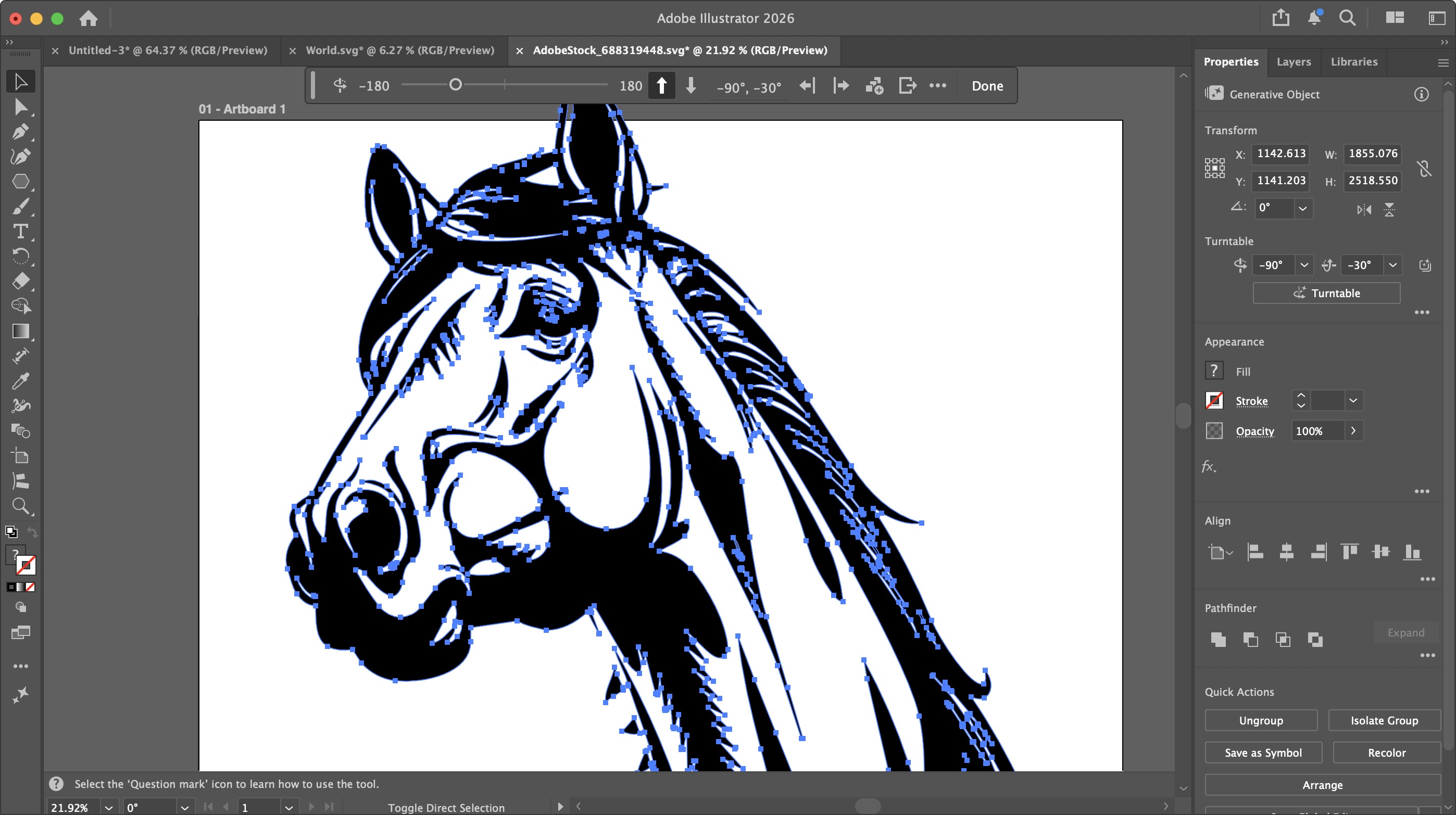The width and height of the screenshot is (1456, 815).
Task: Switch to the Layers panel tab
Action: pos(1294,61)
